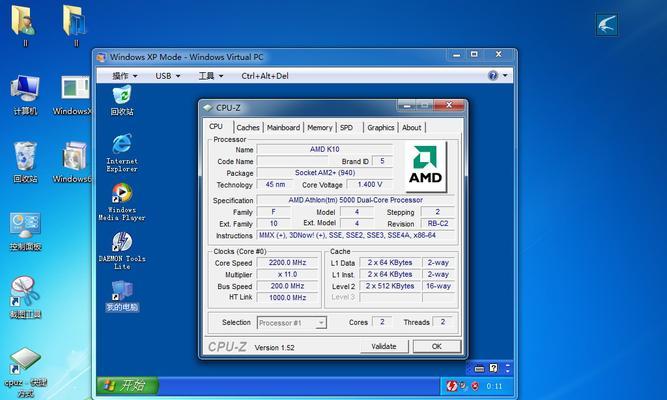This screenshot has height=400, width=667.
Task: Expand the arrow beside the help icon
Action: click(505, 76)
